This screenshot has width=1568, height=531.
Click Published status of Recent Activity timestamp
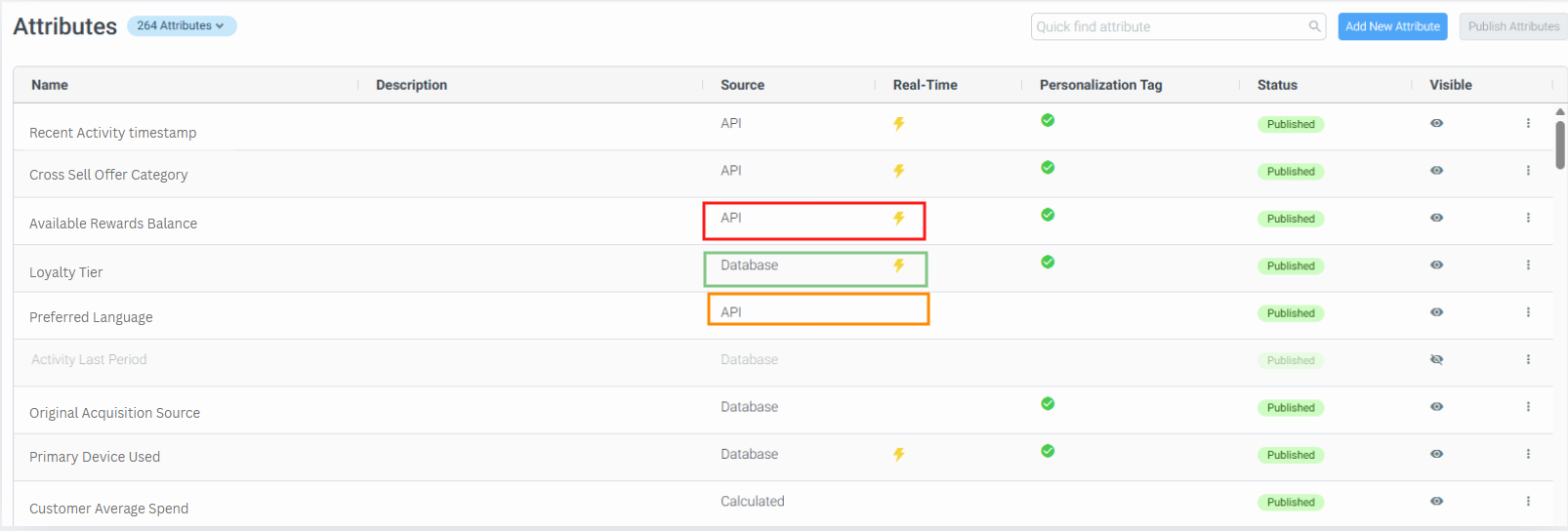coord(1291,124)
